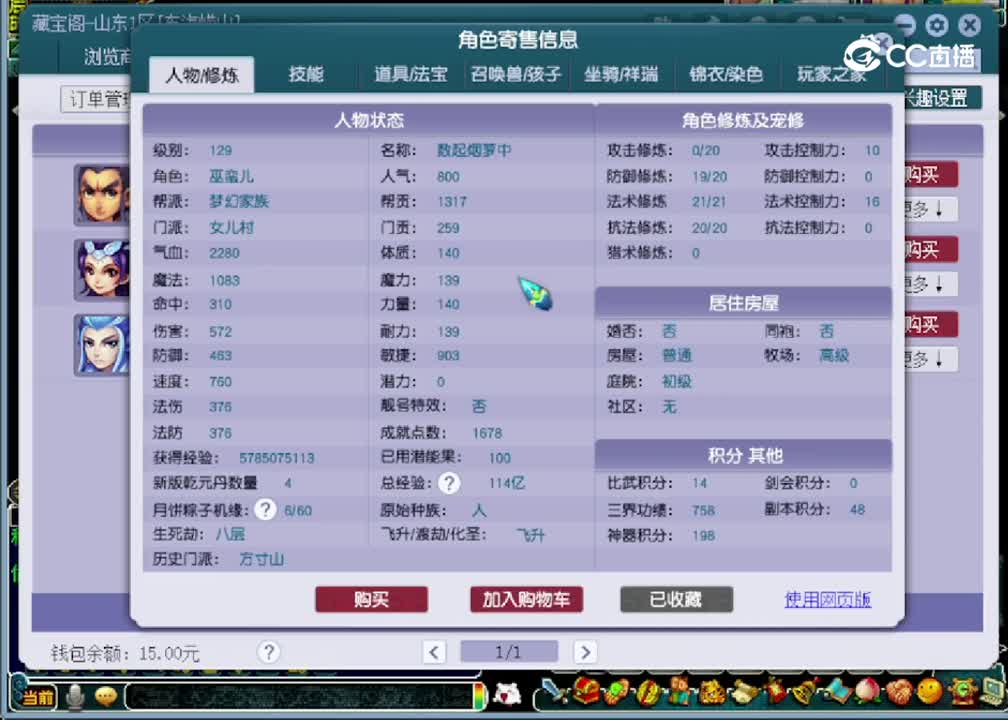Click the question mark icon beside 总经验
The height and width of the screenshot is (720, 1008).
pos(448,482)
